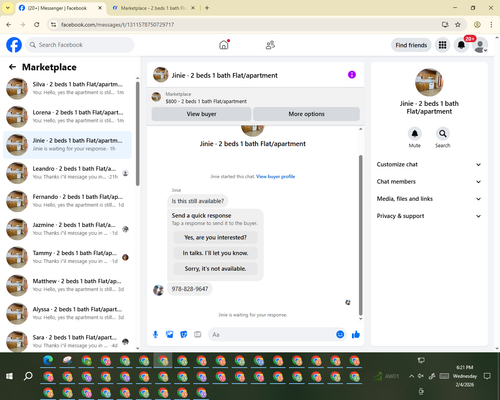Open a new Chrome tab

point(207,8)
